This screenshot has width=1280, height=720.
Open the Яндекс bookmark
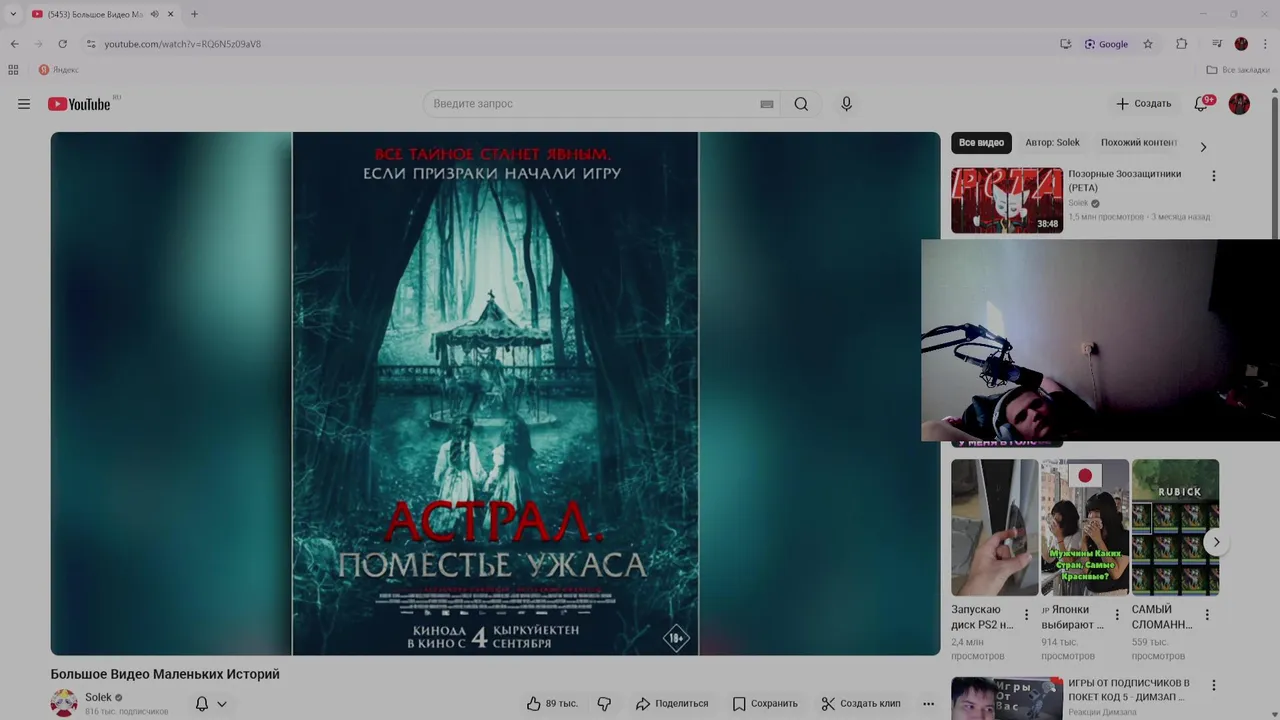pos(58,70)
